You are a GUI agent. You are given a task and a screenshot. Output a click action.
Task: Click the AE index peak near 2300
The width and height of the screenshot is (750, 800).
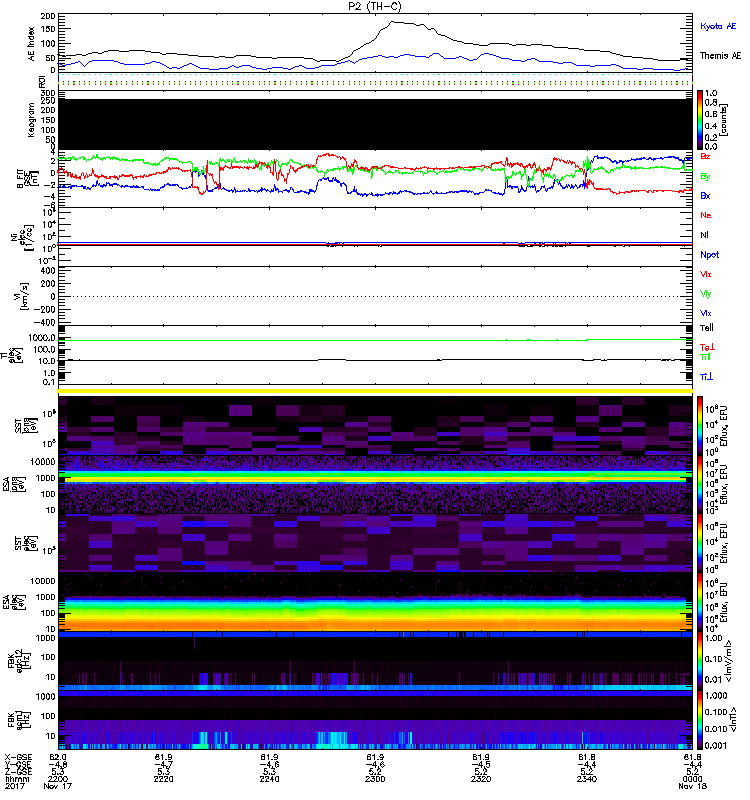pyautogui.click(x=393, y=22)
